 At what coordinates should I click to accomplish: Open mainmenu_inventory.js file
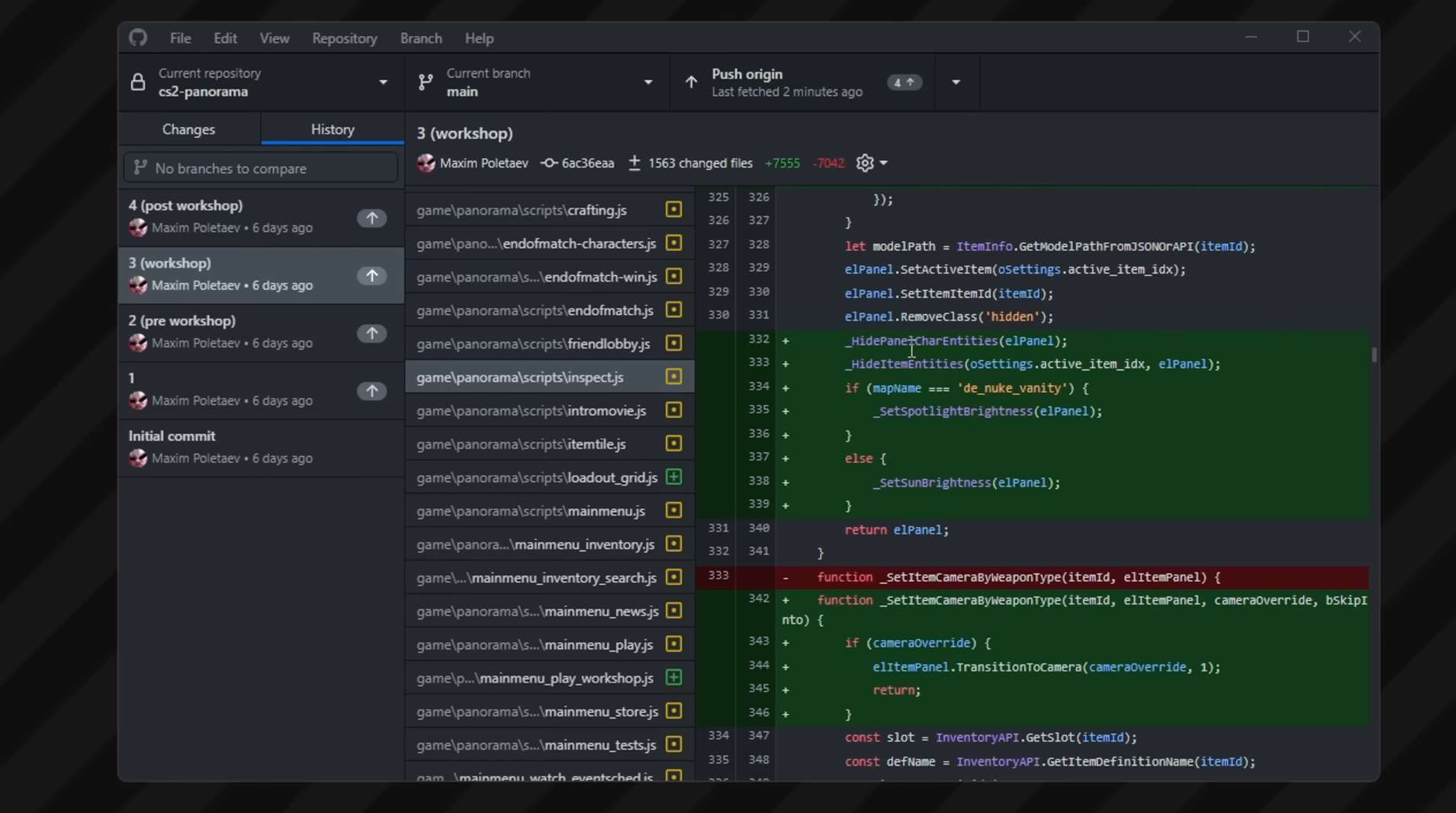pyautogui.click(x=549, y=545)
